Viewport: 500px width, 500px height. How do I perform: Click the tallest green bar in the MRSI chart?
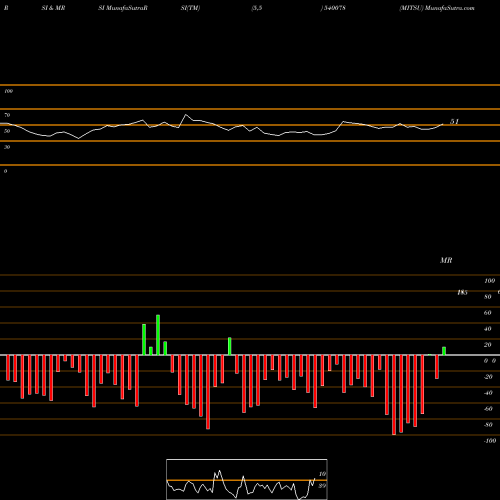click(x=158, y=335)
